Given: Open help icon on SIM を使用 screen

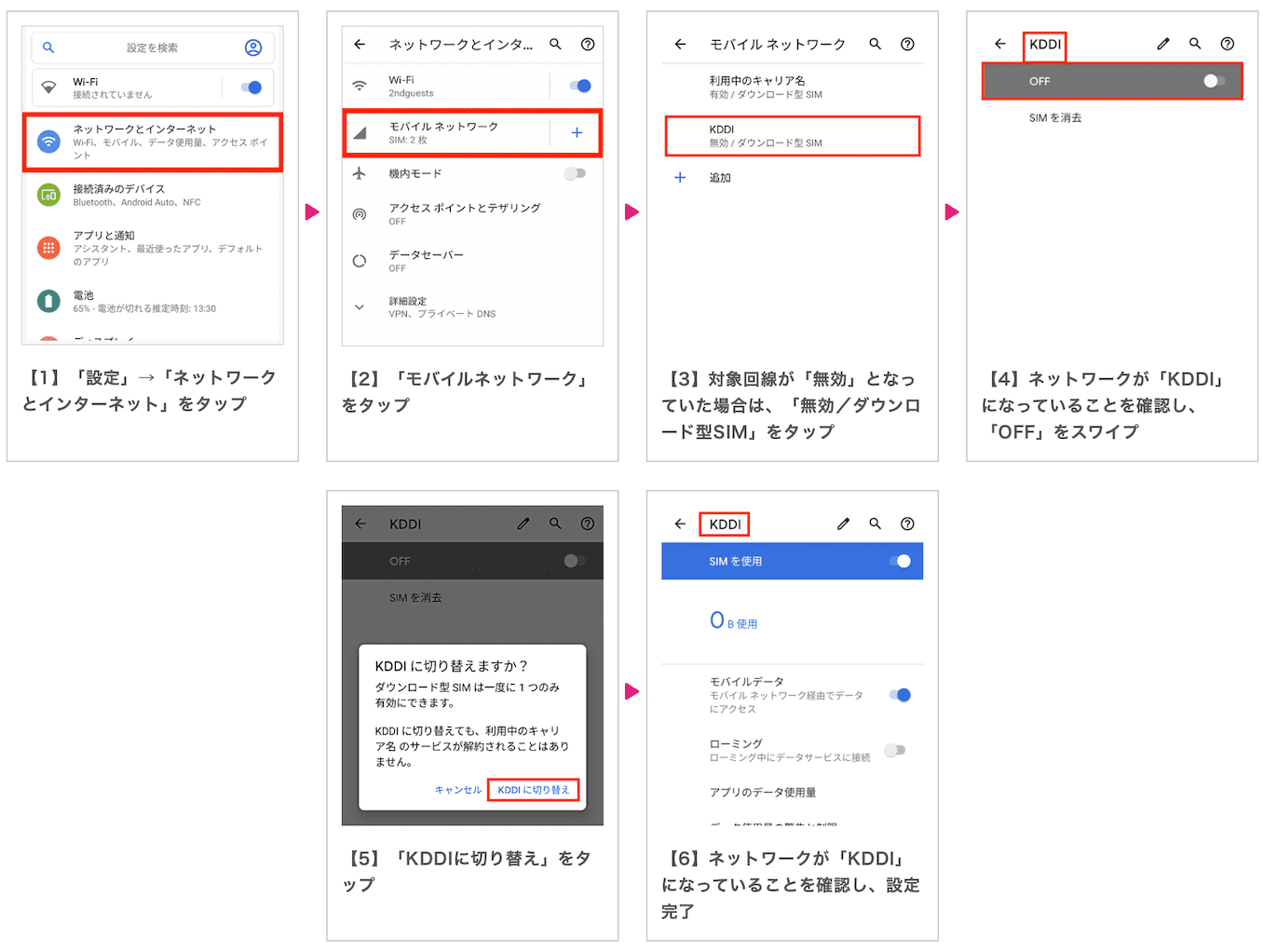Looking at the screenshot, I should [907, 524].
